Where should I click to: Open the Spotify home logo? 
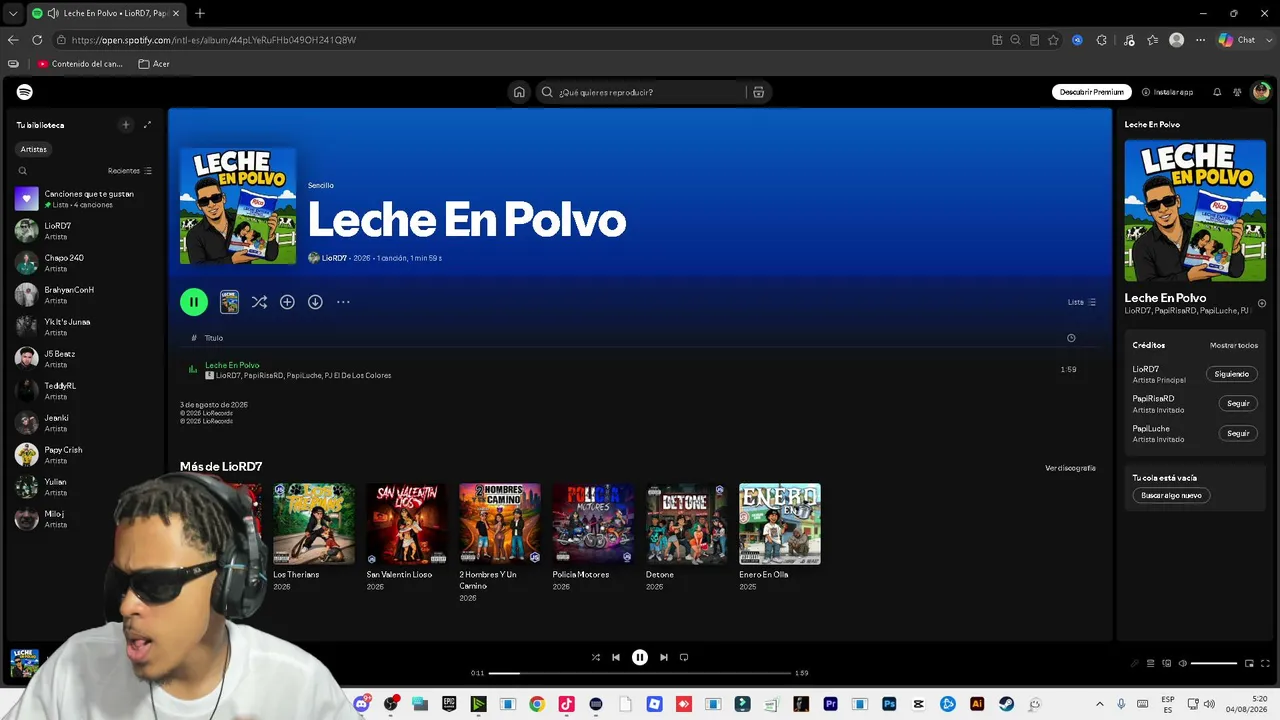click(x=25, y=92)
